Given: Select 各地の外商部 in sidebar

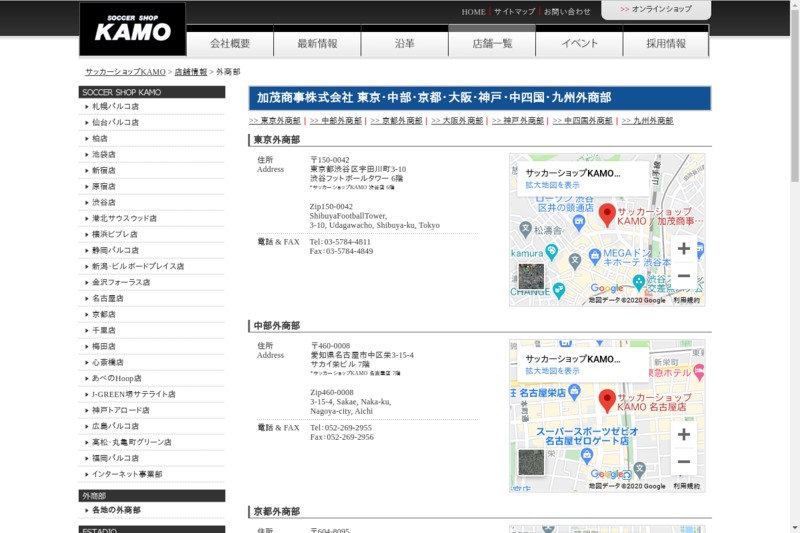Looking at the screenshot, I should [116, 510].
